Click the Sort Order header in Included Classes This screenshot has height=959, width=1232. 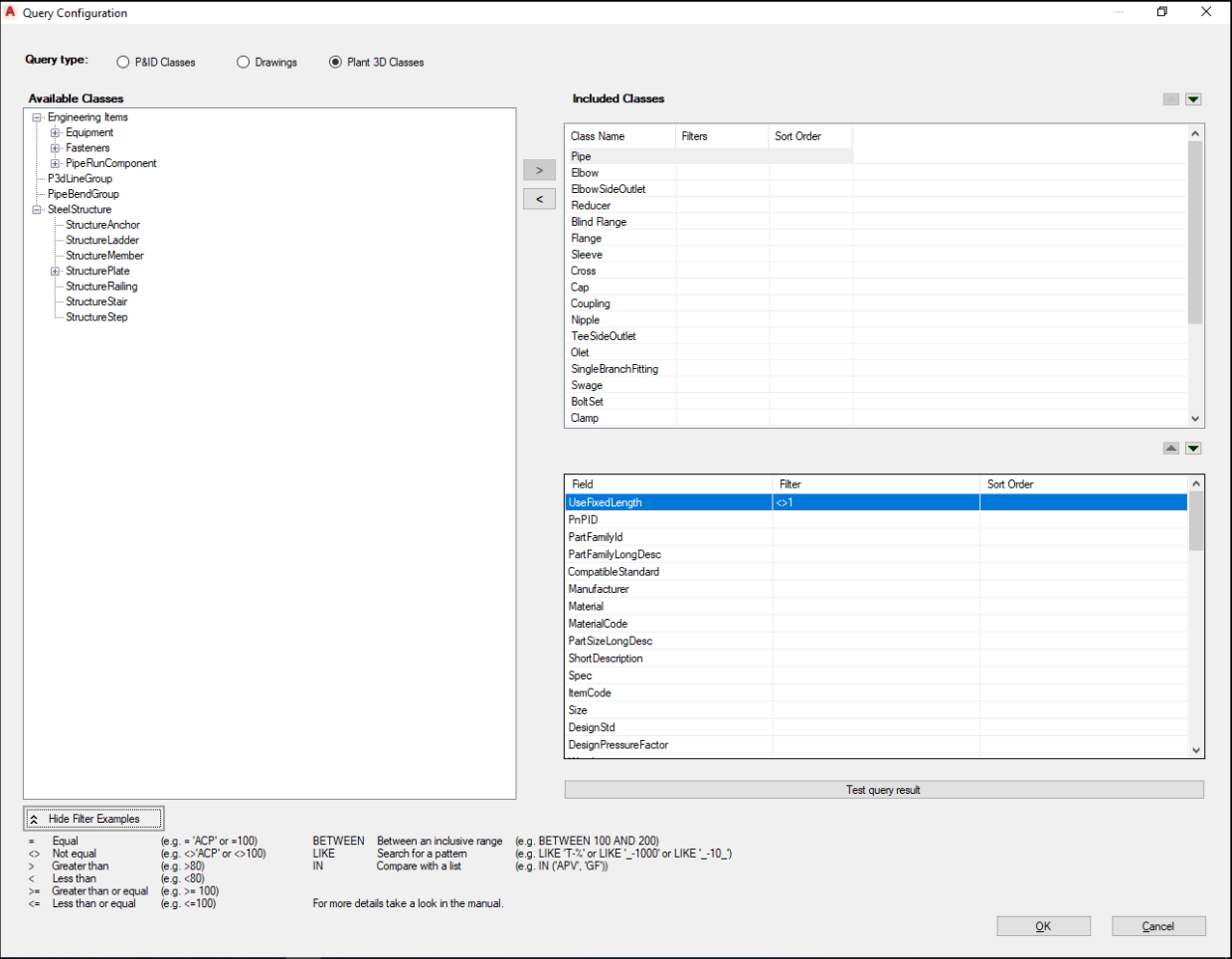coord(810,136)
